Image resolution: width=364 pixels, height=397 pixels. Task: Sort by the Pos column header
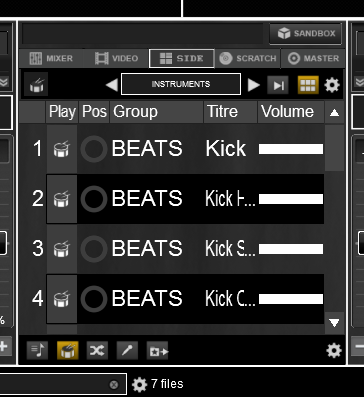[94, 112]
